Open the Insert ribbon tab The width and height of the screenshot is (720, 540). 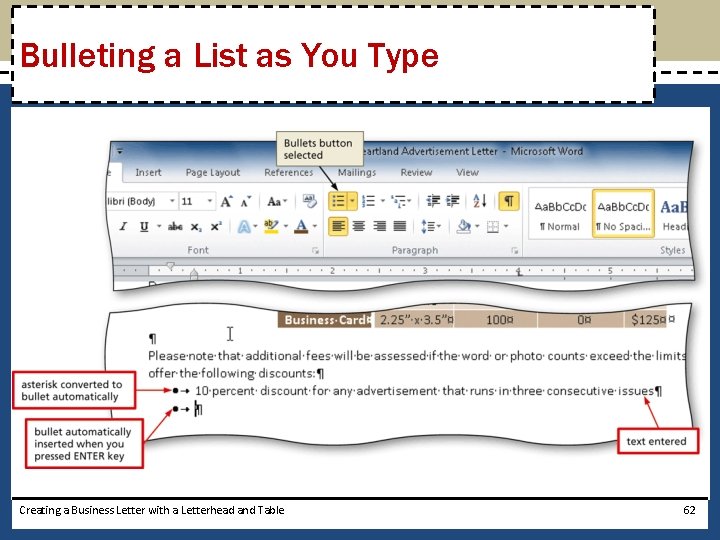click(148, 173)
